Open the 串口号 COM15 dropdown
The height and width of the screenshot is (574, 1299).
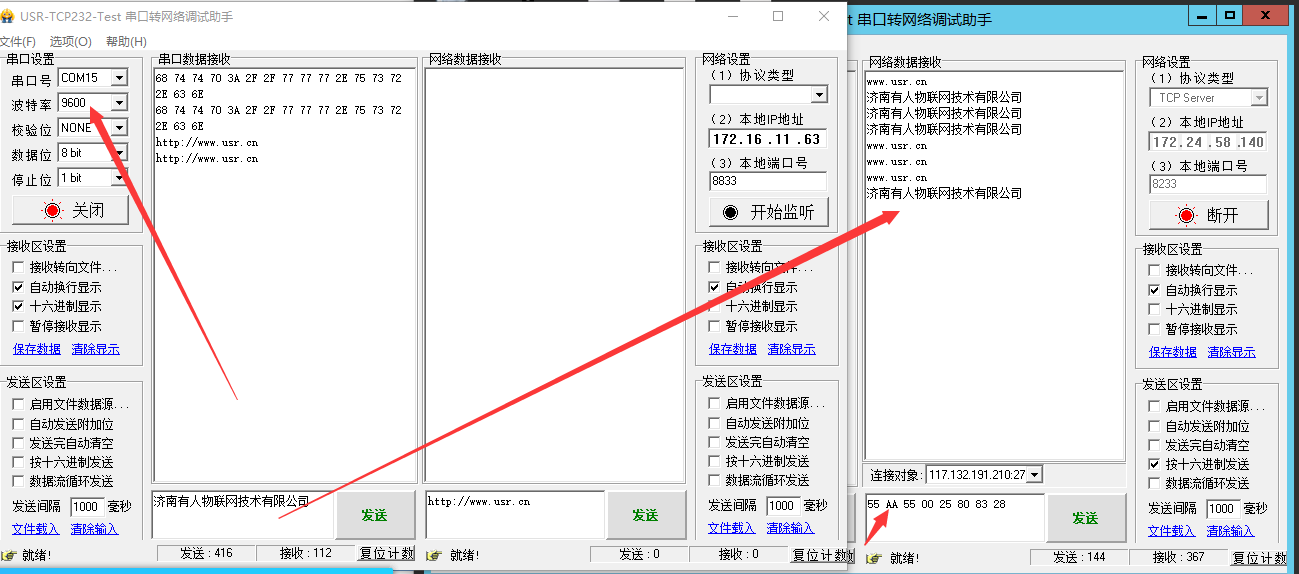tap(119, 77)
